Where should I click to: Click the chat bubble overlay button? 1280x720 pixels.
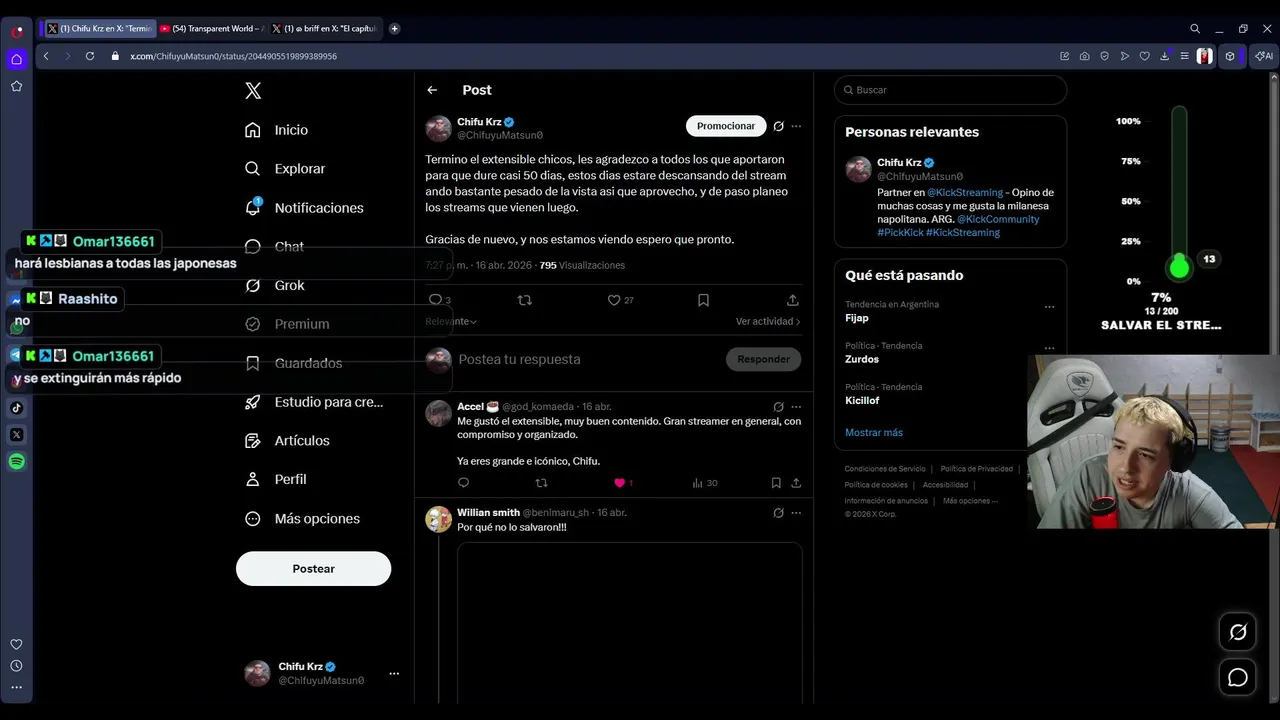coord(1238,678)
